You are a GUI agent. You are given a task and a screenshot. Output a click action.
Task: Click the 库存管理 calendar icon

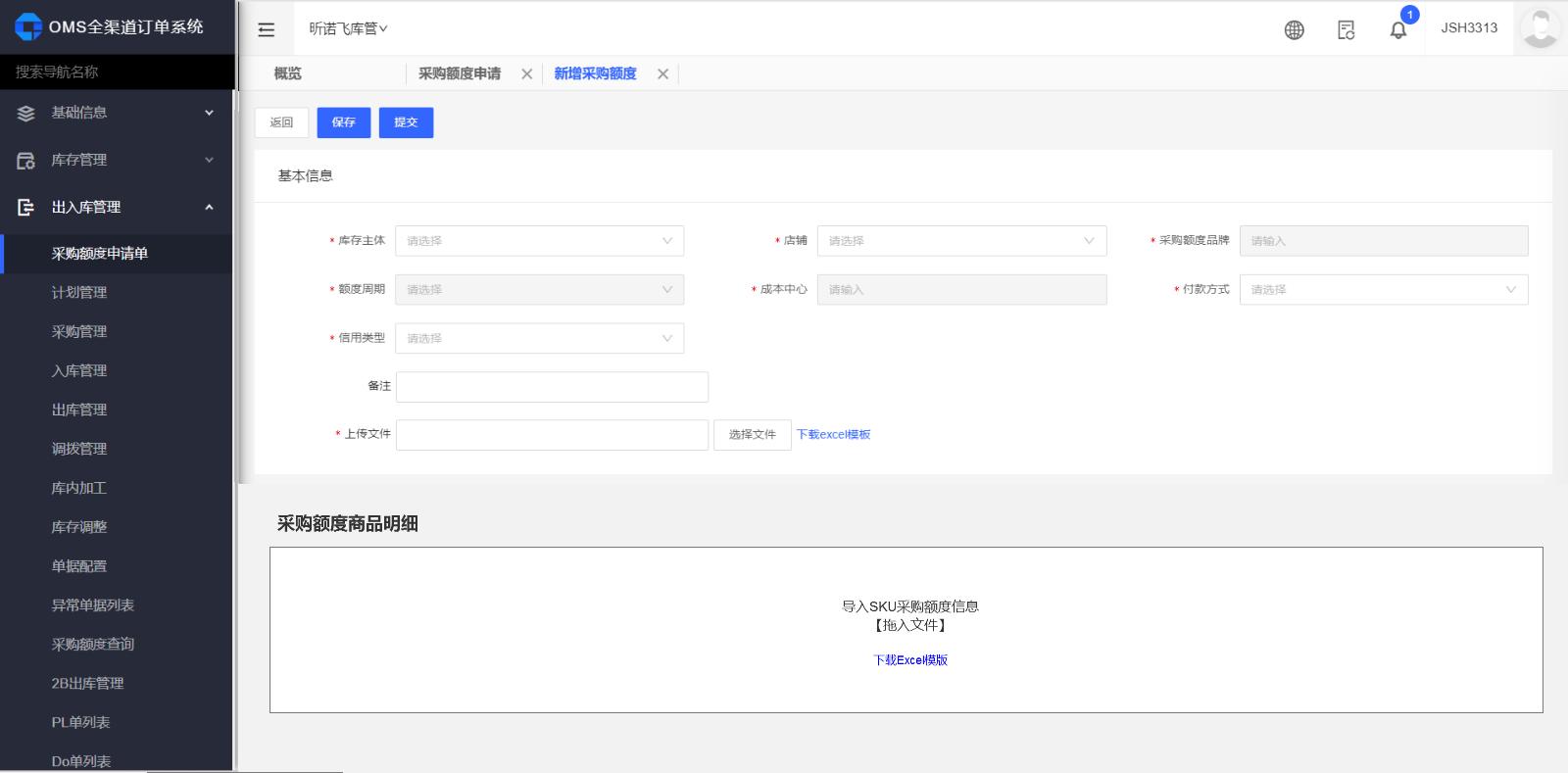pos(26,161)
